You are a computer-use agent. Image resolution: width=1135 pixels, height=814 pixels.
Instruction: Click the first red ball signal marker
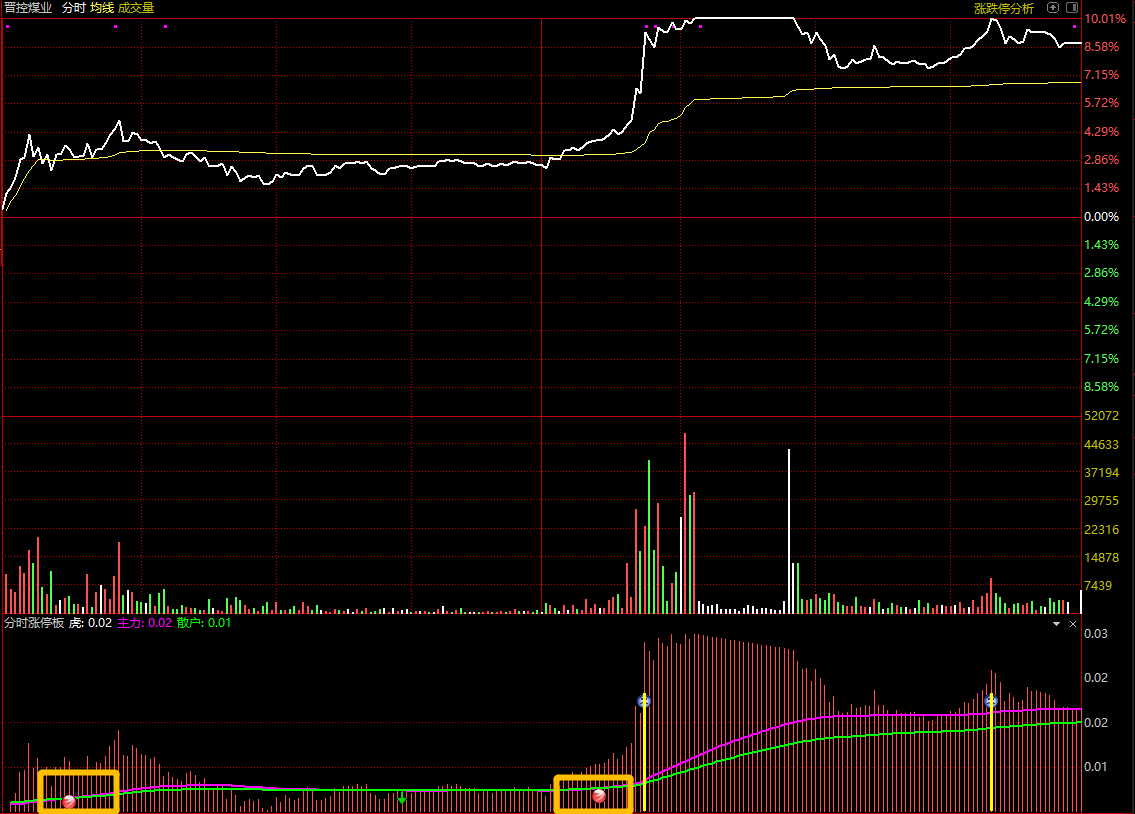pyautogui.click(x=69, y=801)
